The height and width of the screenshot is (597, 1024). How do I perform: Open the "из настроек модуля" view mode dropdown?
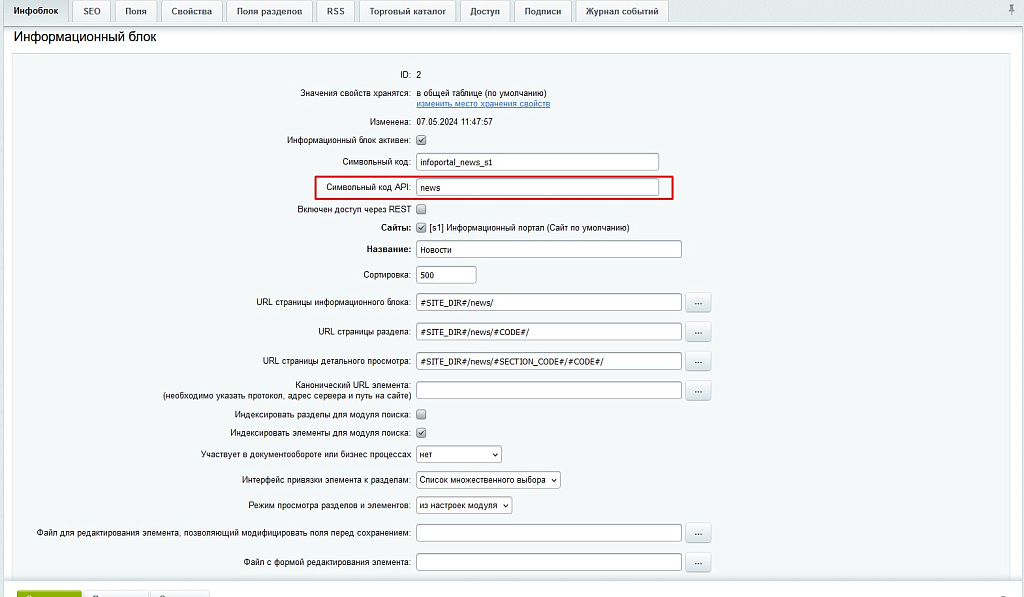click(x=464, y=506)
